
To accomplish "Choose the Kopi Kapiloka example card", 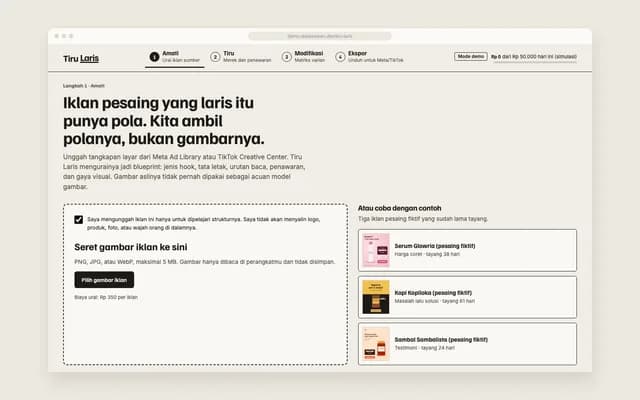I will (x=467, y=297).
